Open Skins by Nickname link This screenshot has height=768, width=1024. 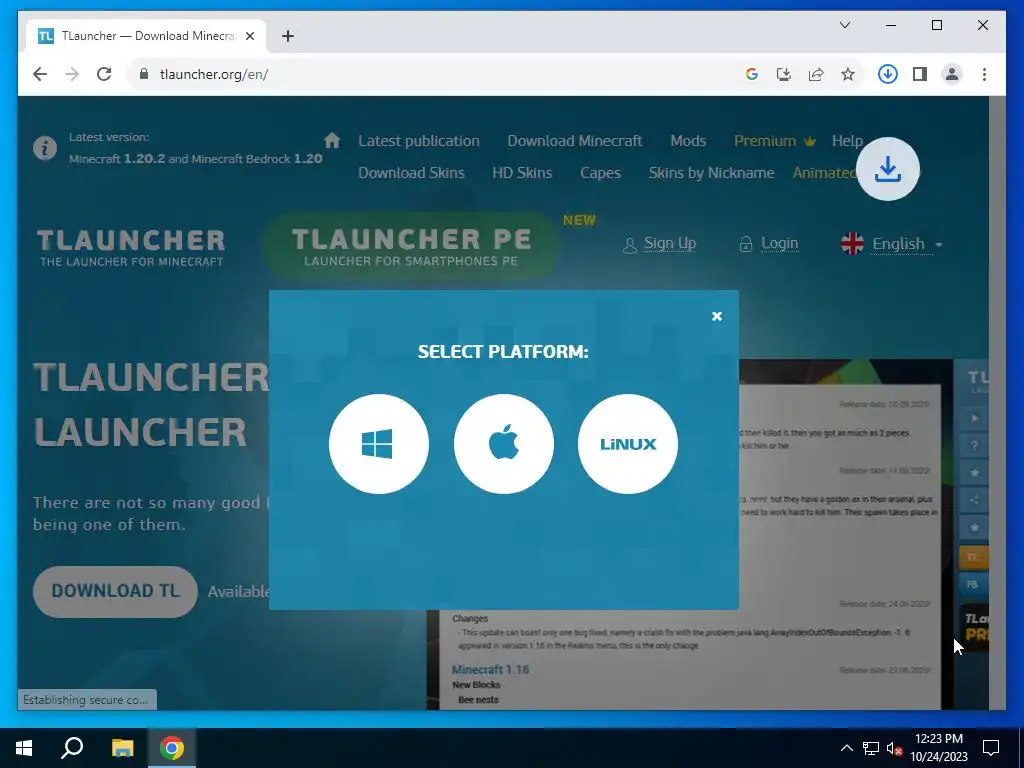[x=711, y=173]
